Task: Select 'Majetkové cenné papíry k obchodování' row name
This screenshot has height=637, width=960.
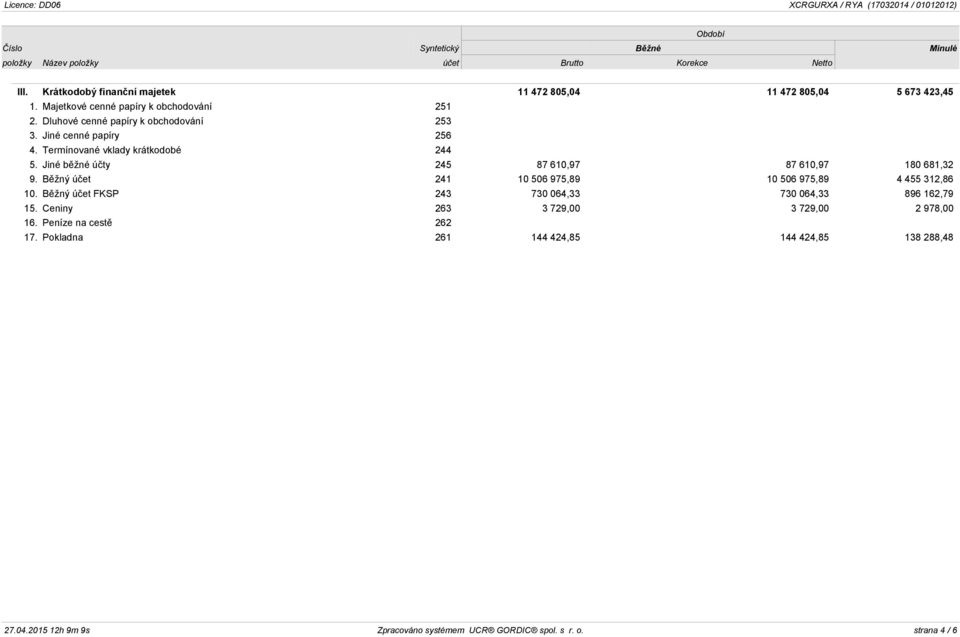Action: 127,107
